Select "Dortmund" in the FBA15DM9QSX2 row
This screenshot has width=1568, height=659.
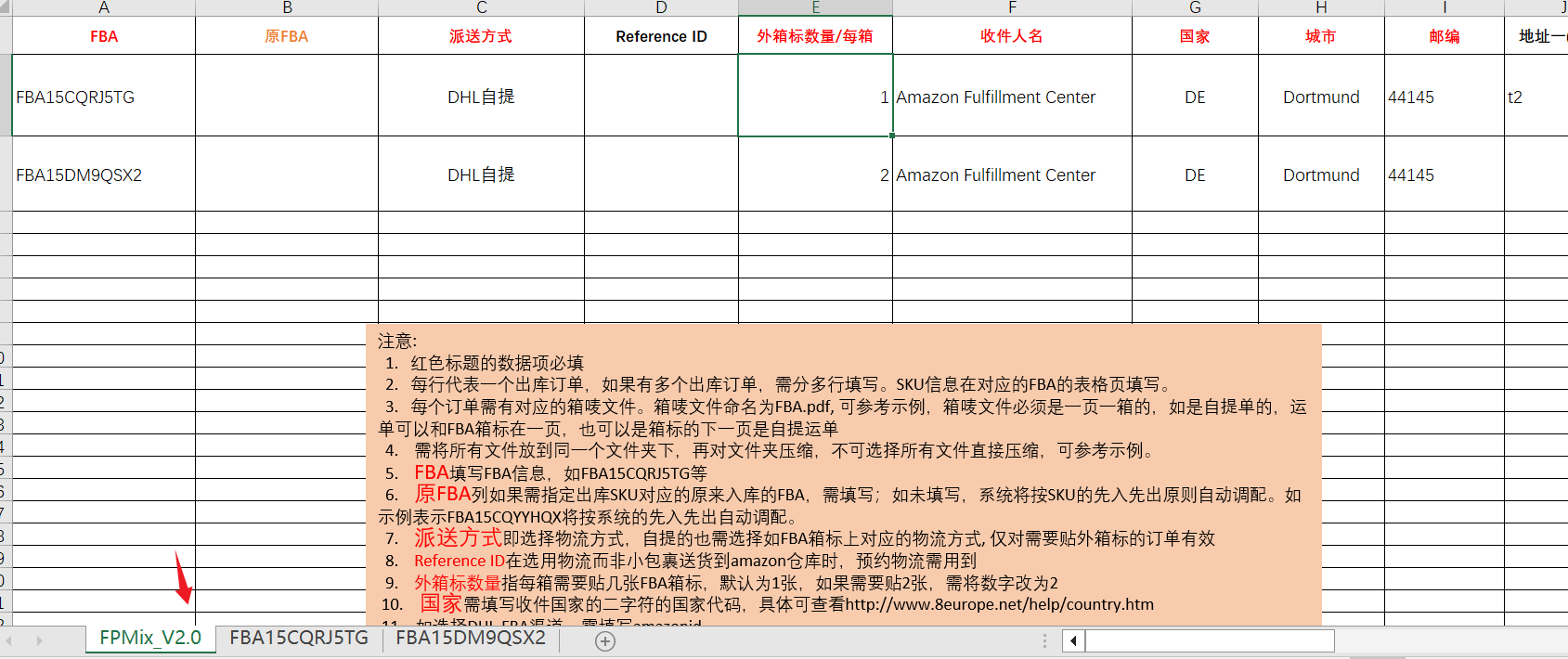pyautogui.click(x=1321, y=174)
